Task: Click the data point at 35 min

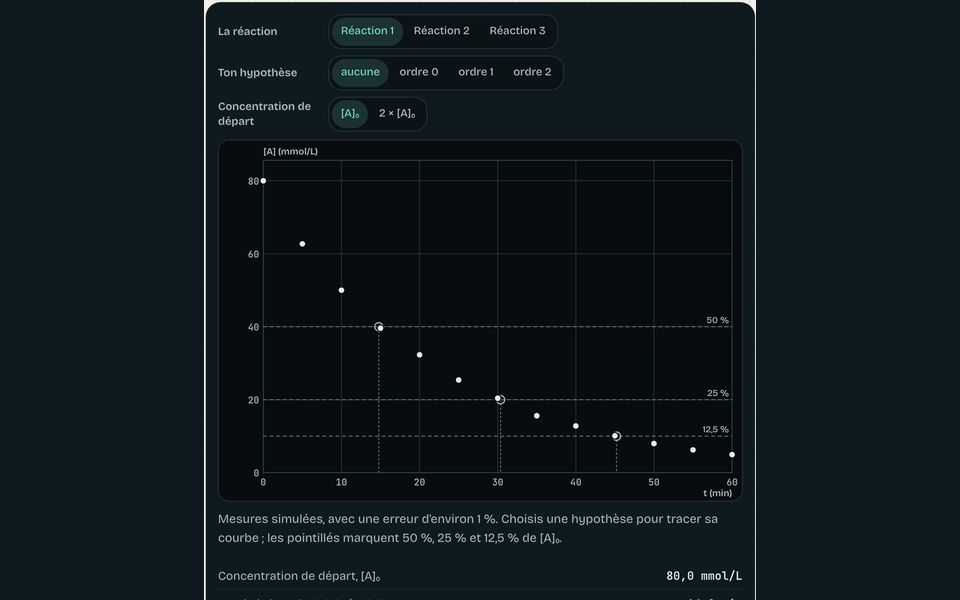Action: click(x=537, y=416)
